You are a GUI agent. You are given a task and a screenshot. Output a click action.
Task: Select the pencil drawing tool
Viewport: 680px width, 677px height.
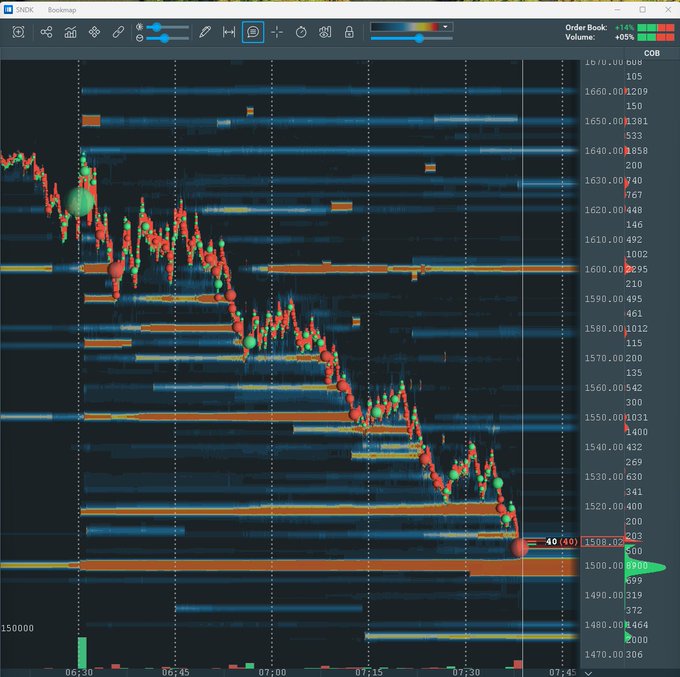pos(205,32)
